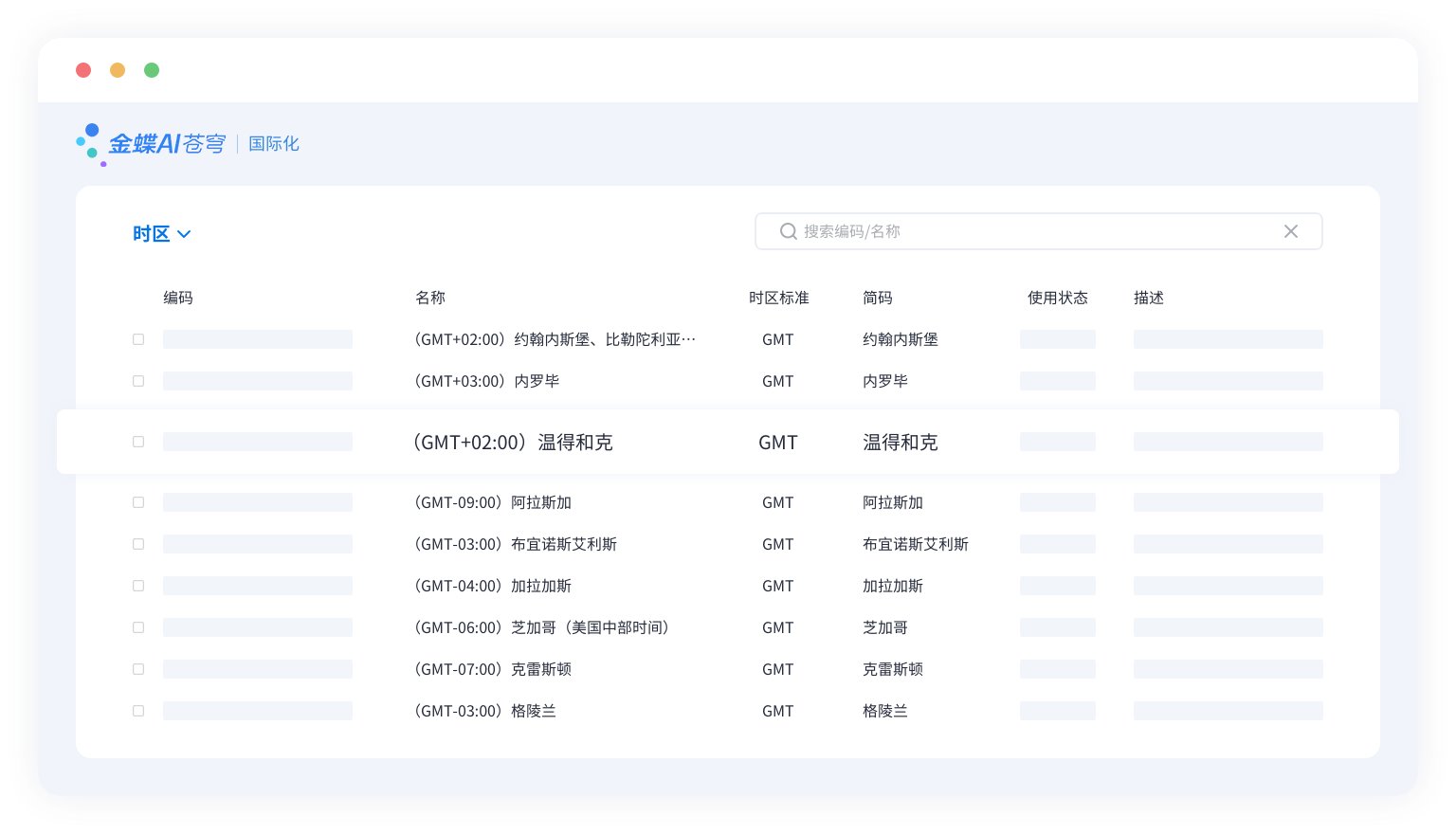Screen dimensions: 1456x834
Task: Click the 使用状态 column header
Action: pyautogui.click(x=1057, y=298)
